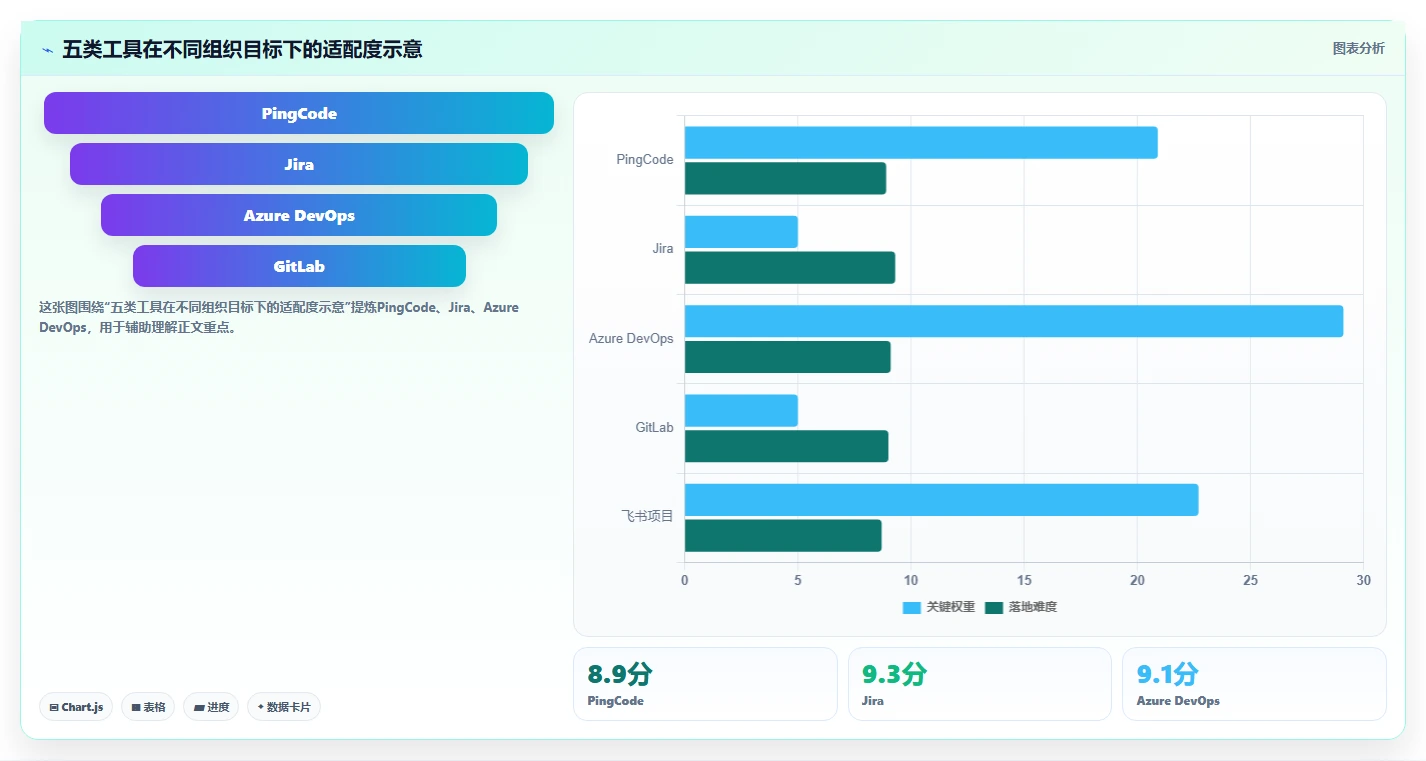1426x761 pixels.
Task: Click 飞书项目's green 落地难度 bar
Action: click(x=783, y=536)
